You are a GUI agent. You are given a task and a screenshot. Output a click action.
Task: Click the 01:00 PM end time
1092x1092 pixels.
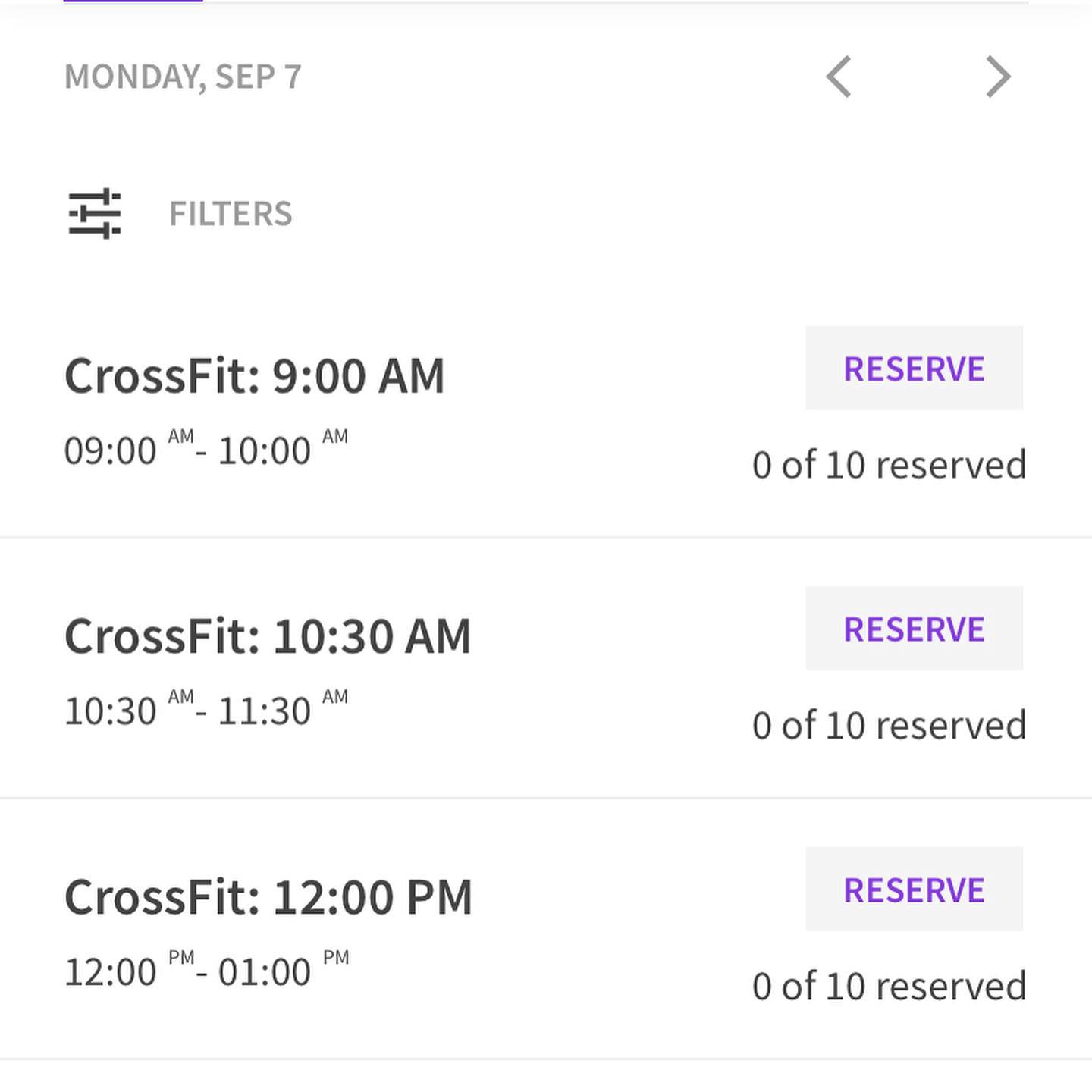[x=282, y=971]
